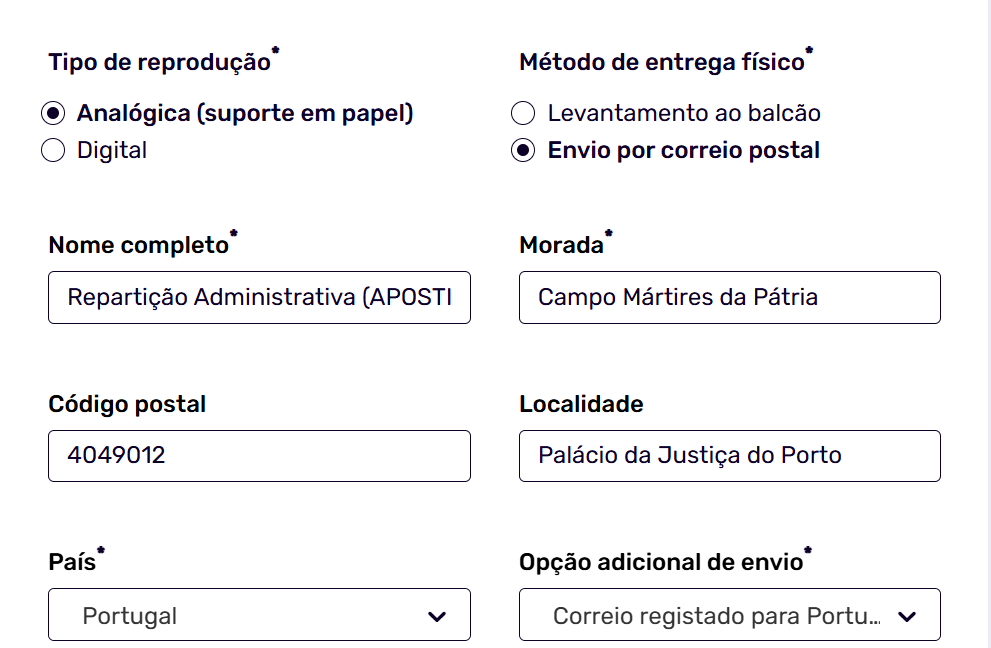
Task: Select Levantamento ao balcão delivery method
Action: [x=523, y=113]
